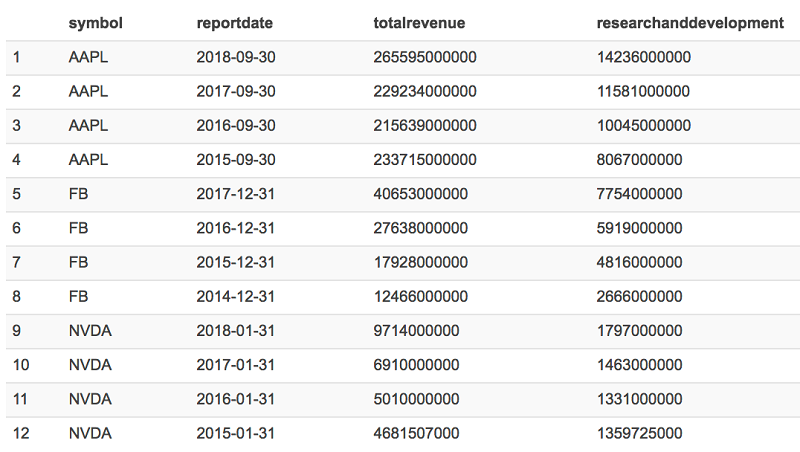
Task: Select R&D value 1797000000
Action: (x=639, y=331)
